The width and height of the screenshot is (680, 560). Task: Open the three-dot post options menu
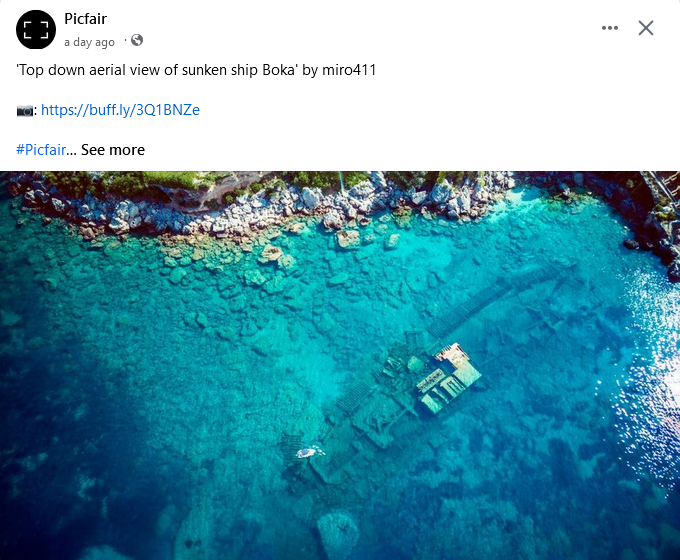coord(610,28)
